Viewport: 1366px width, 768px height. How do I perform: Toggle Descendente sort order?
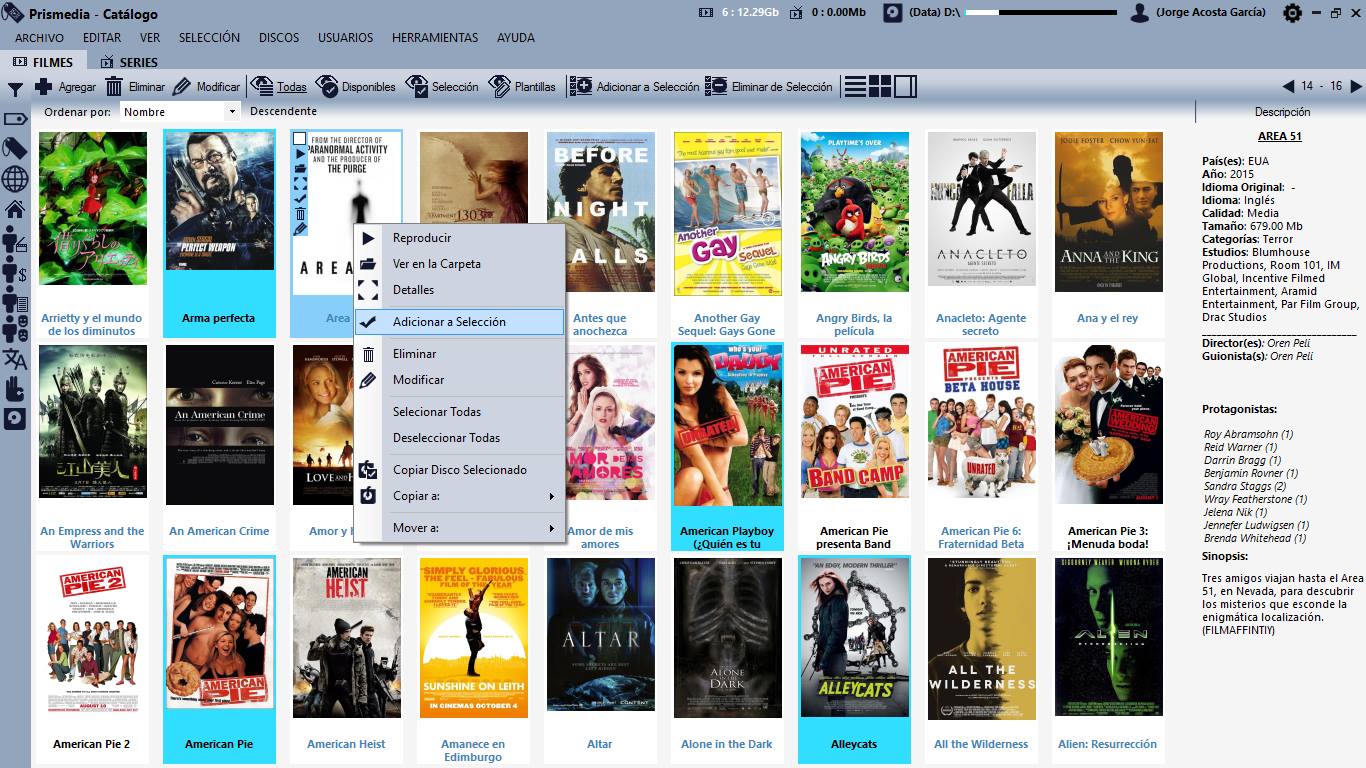[283, 112]
